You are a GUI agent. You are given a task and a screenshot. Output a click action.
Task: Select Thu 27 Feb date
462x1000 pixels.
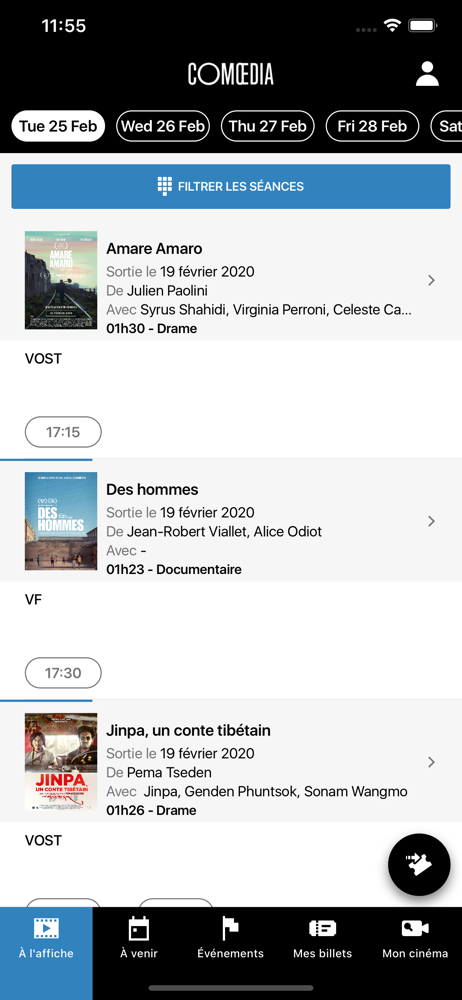pyautogui.click(x=268, y=126)
